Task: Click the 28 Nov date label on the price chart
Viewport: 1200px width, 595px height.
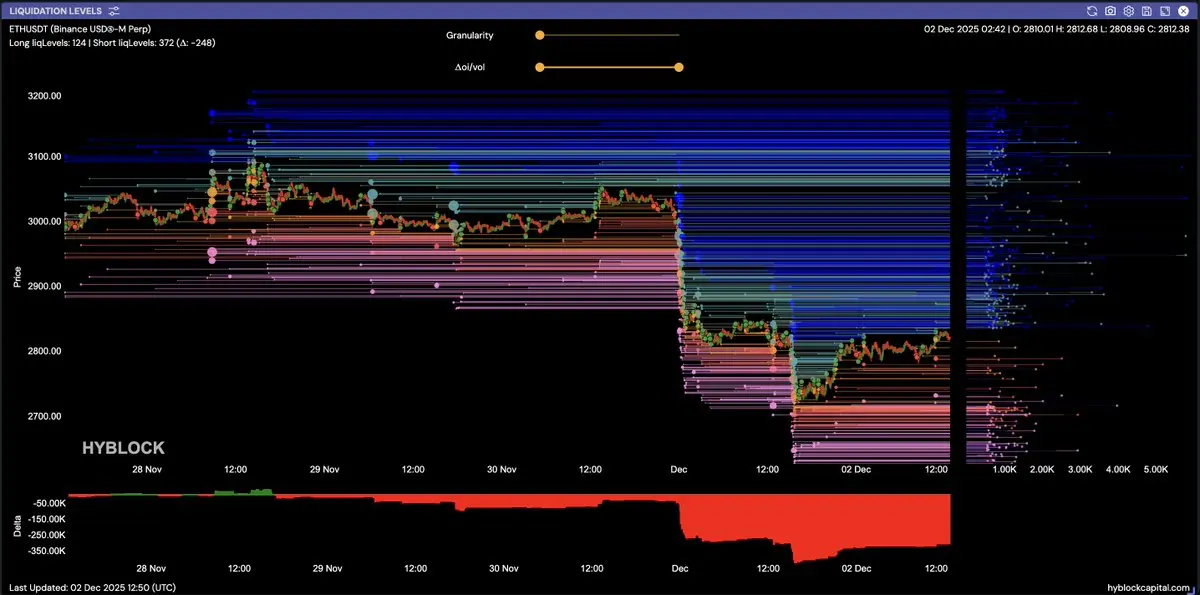Action: pos(147,469)
